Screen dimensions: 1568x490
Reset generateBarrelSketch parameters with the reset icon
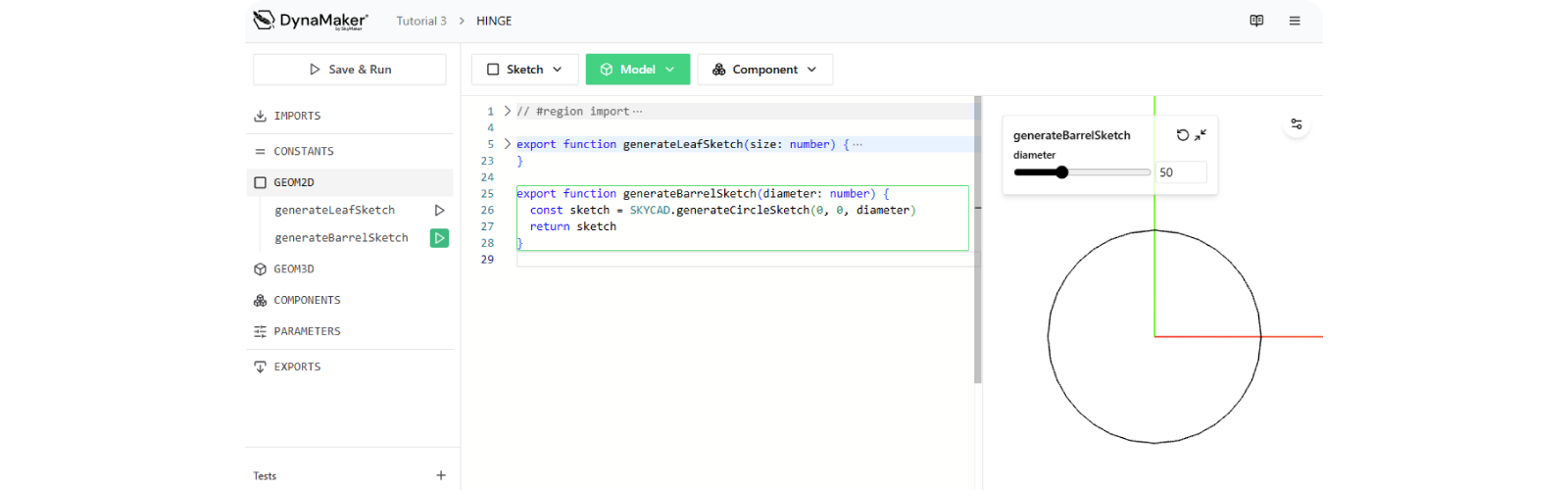(1183, 135)
